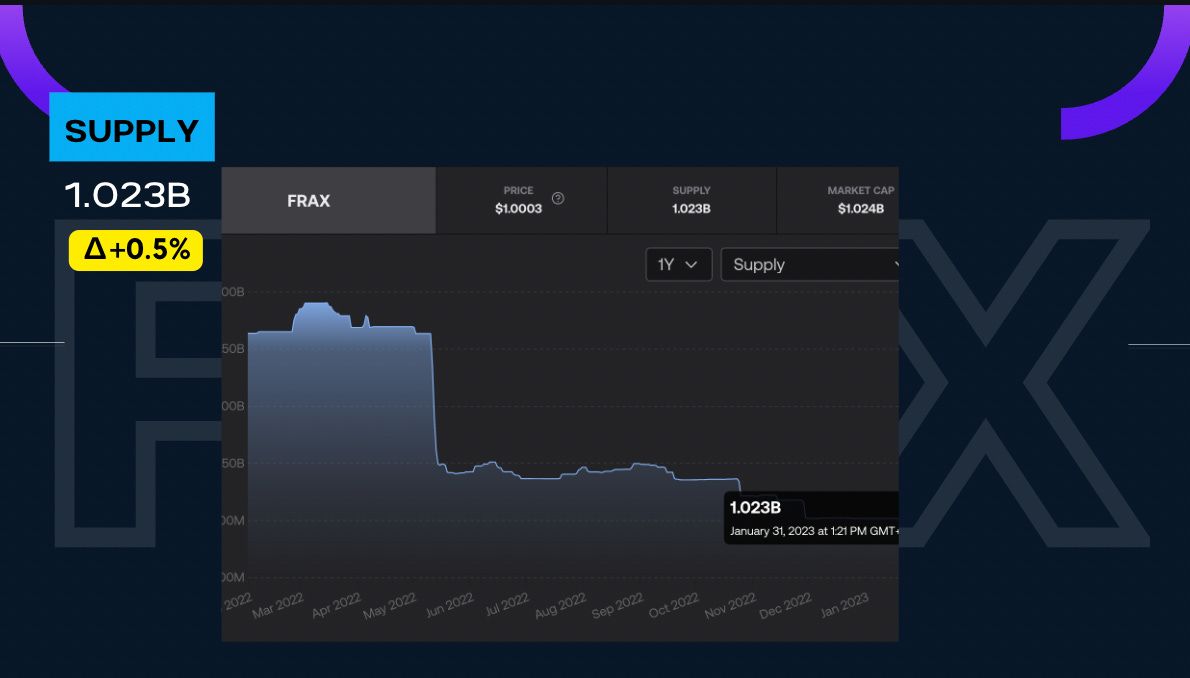1190x678 pixels.
Task: Click the Jan 2023 axis label
Action: 845,606
